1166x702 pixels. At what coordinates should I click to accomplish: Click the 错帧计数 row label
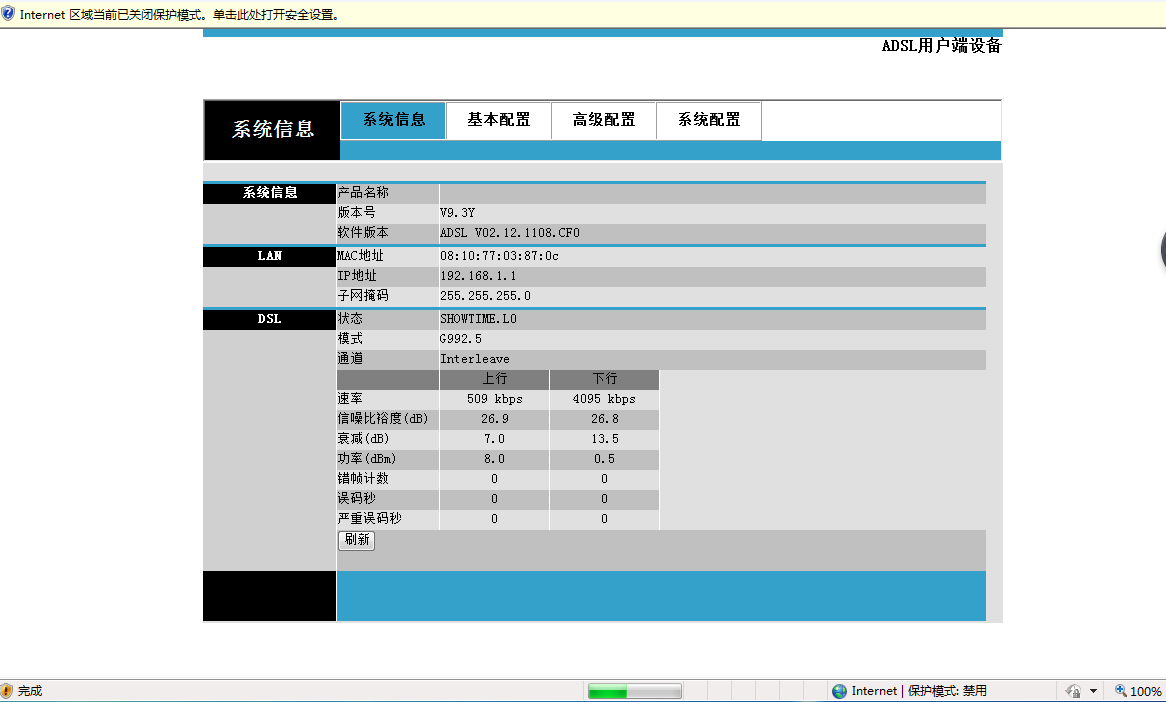pyautogui.click(x=363, y=479)
